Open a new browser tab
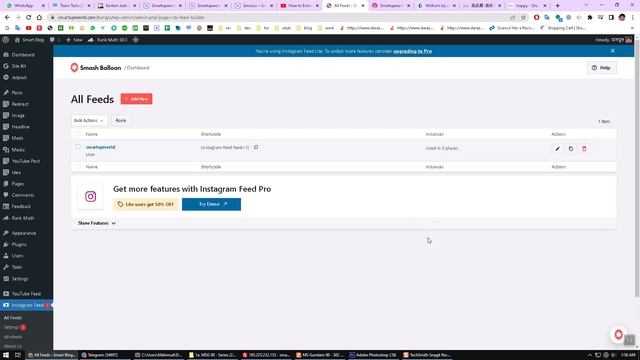This screenshot has height=360, width=640. click(x=558, y=6)
